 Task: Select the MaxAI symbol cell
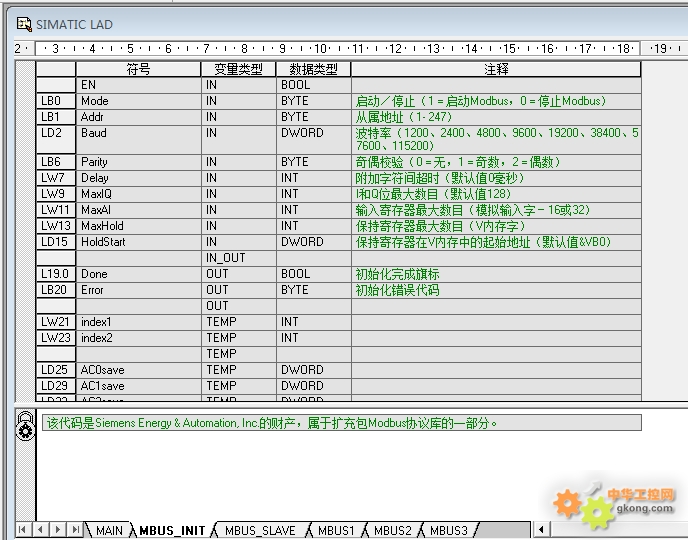[x=138, y=210]
